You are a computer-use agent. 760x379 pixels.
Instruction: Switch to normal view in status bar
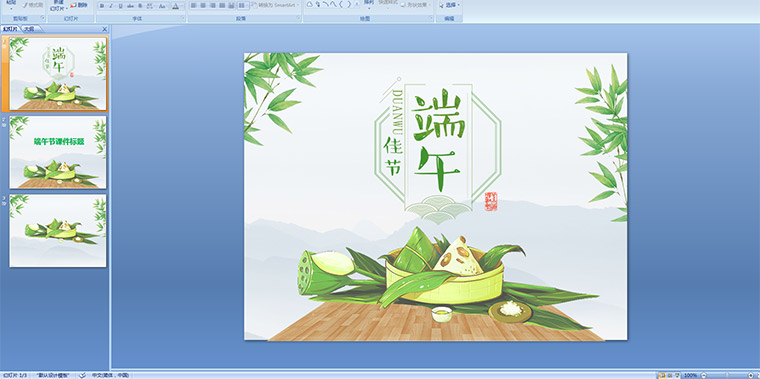(x=663, y=375)
